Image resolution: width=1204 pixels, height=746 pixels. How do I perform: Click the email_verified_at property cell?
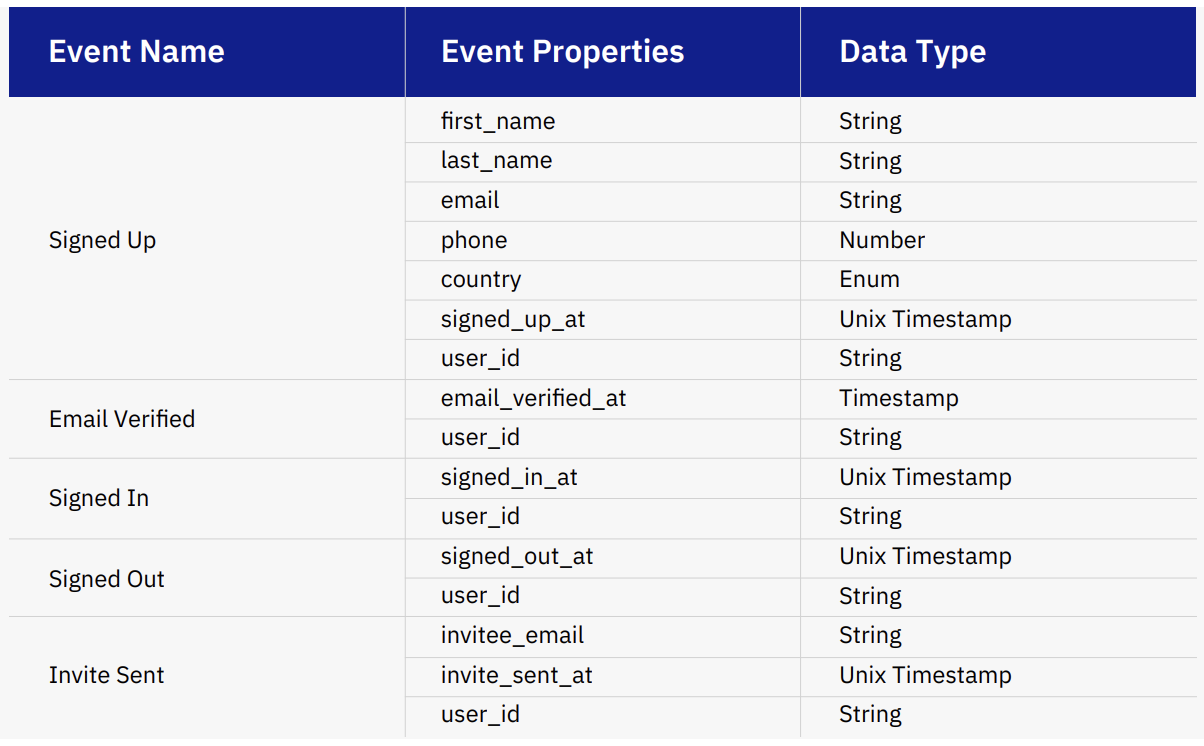point(533,398)
